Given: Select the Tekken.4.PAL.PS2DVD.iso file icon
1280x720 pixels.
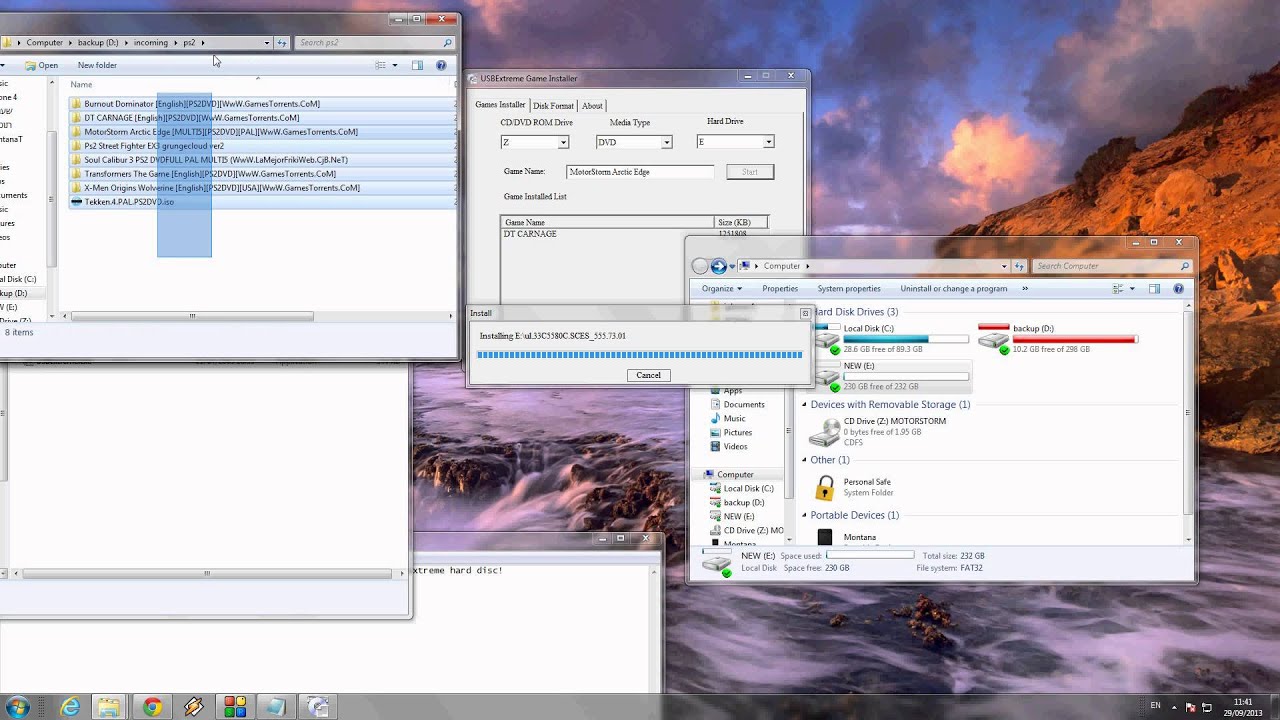Looking at the screenshot, I should 76,202.
